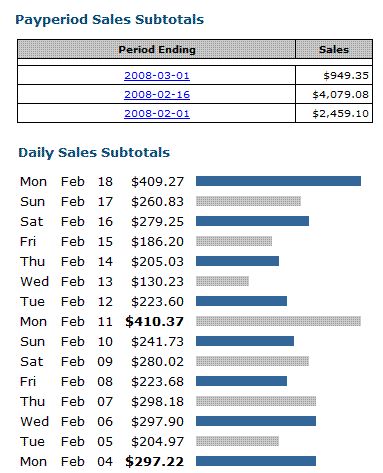Click the $4,079.08 sales cell
Image resolution: width=383 pixels, height=473 pixels.
[x=334, y=94]
